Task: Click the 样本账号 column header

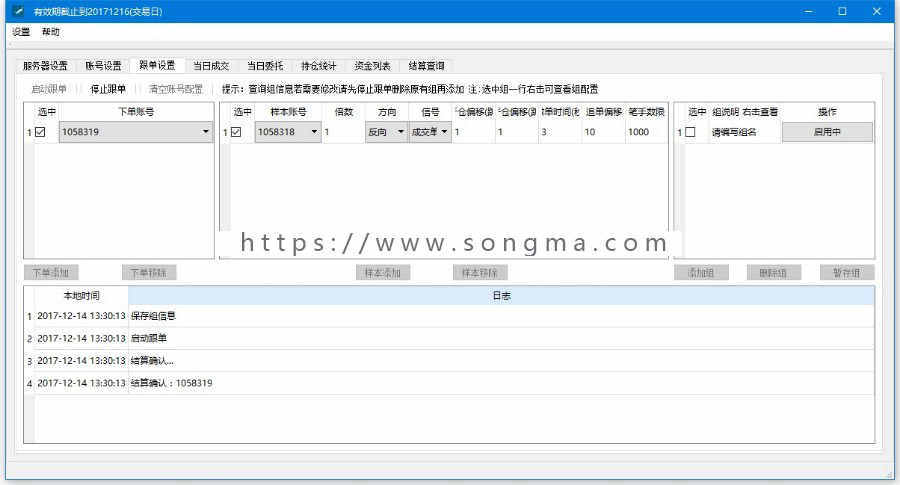Action: (x=288, y=112)
